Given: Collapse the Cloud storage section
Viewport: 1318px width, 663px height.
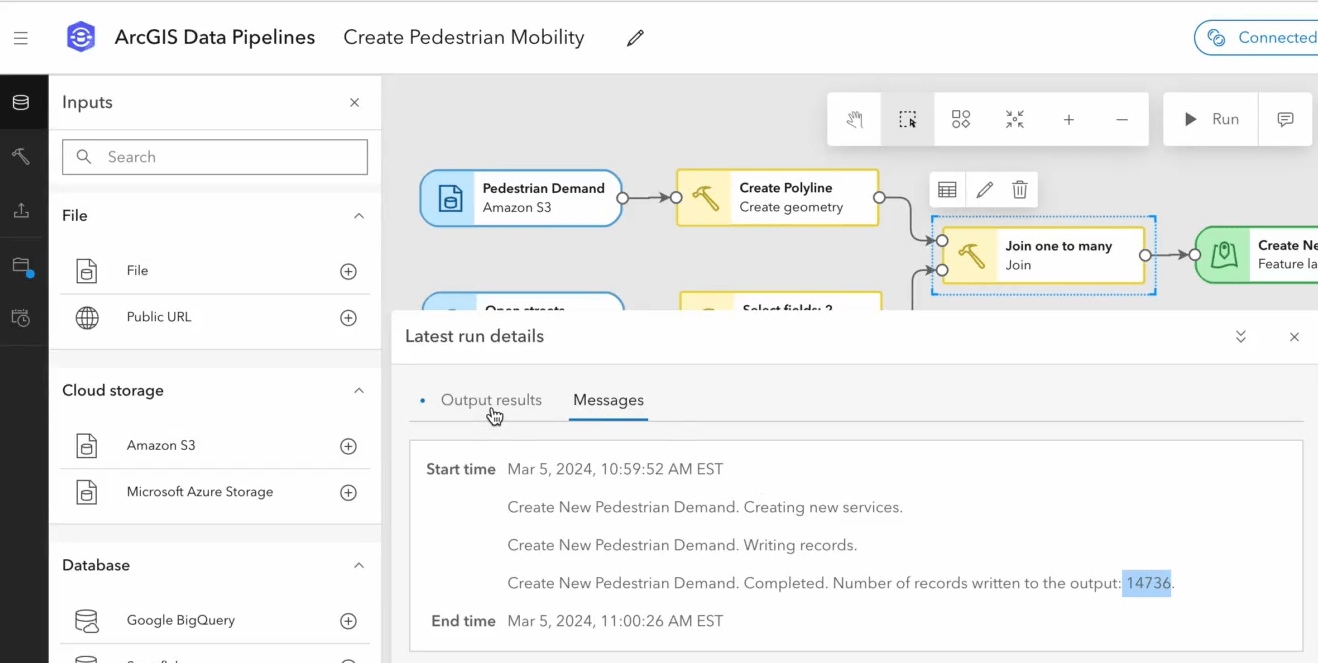Looking at the screenshot, I should click(x=358, y=391).
